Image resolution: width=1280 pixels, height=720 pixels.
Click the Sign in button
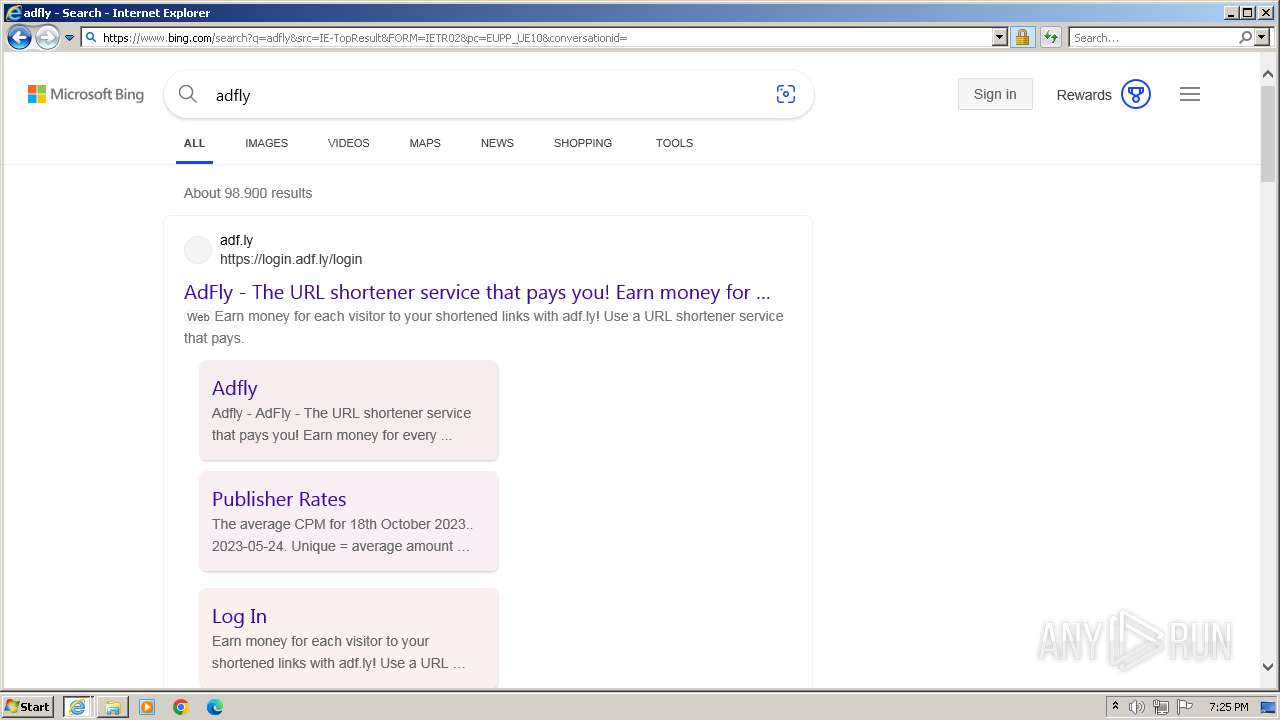(x=995, y=94)
